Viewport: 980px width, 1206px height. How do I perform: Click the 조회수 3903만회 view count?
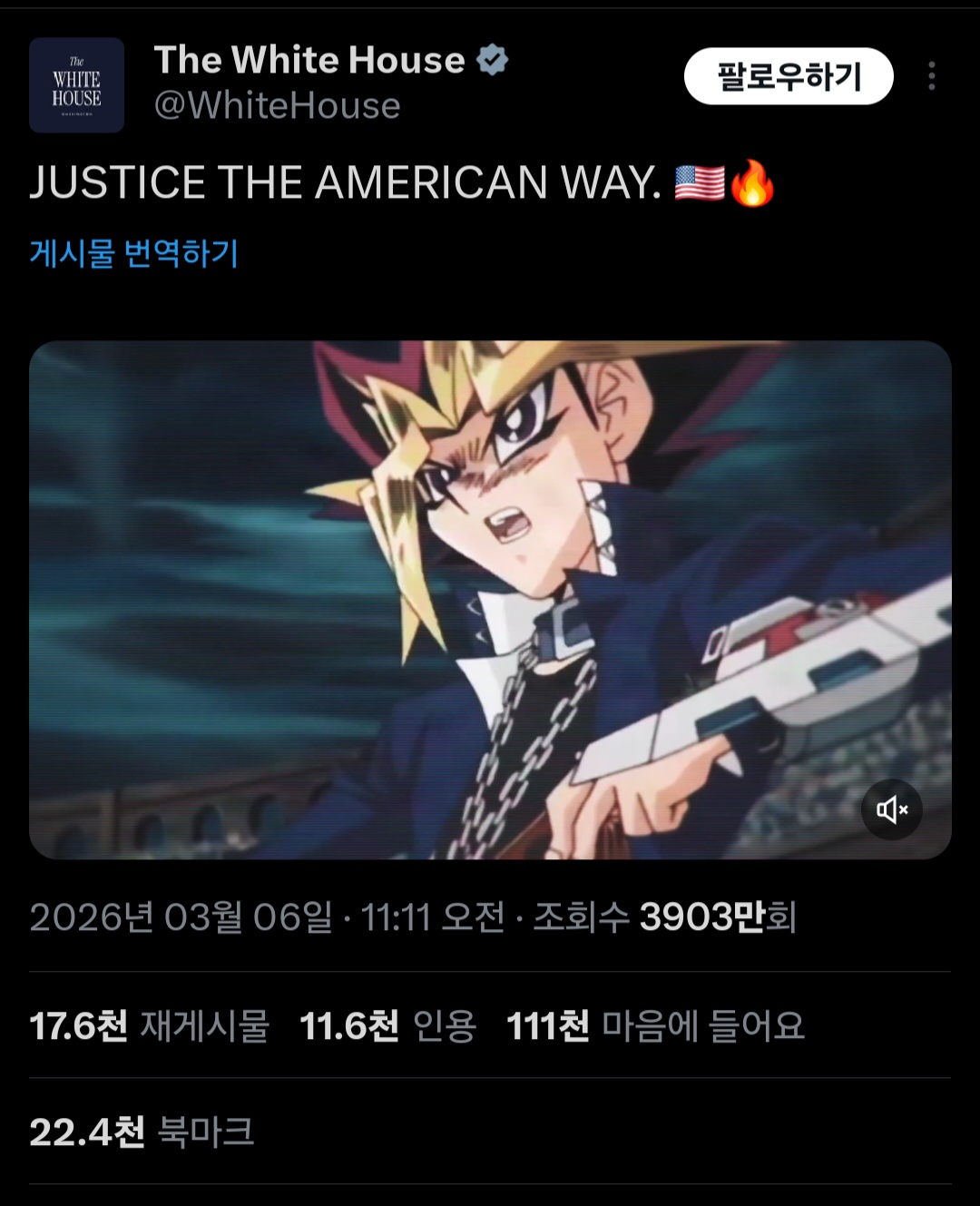point(665,917)
